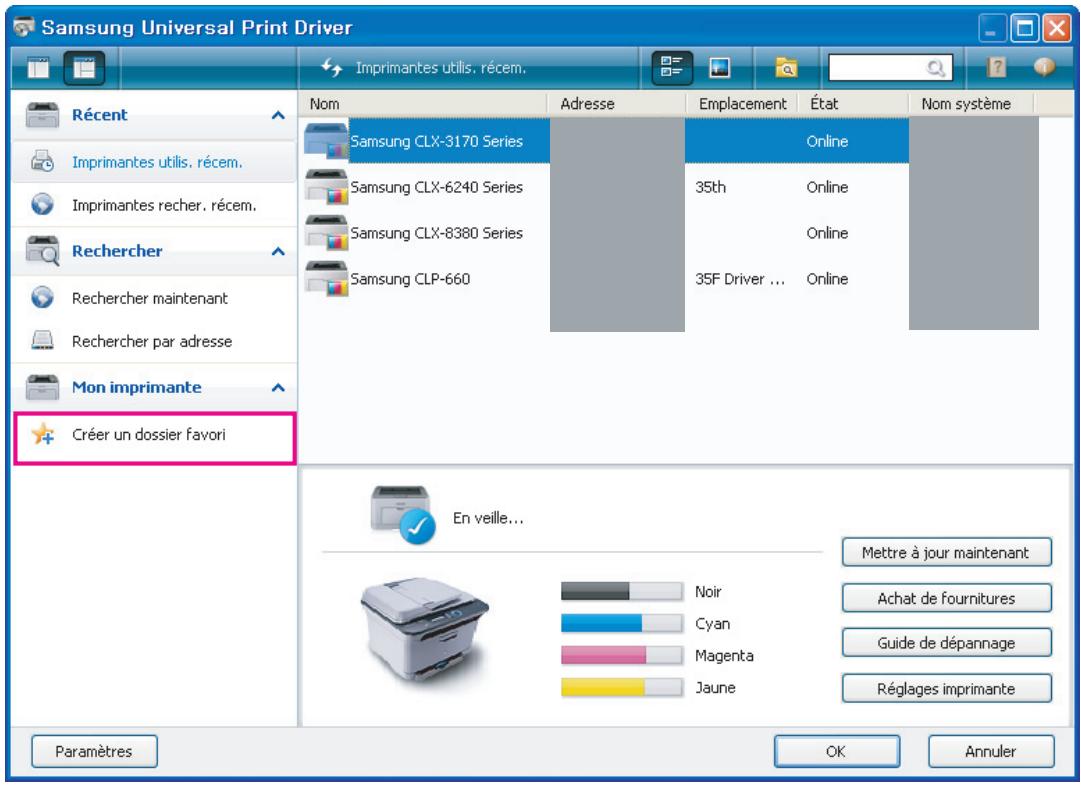Click Online status of CLX-8380 row
This screenshot has height=785, width=1081.
827,234
